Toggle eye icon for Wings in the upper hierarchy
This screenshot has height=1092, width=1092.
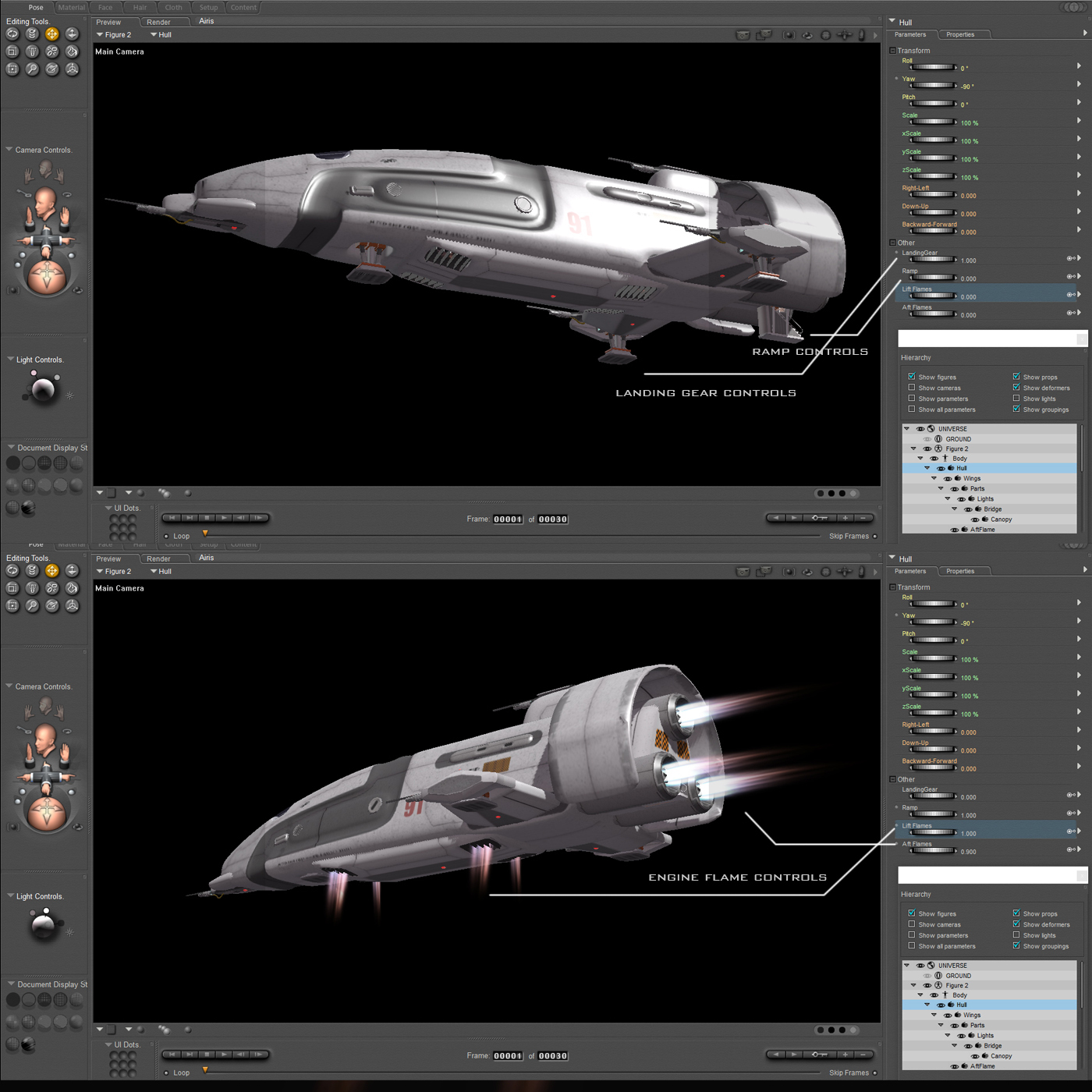(948, 479)
